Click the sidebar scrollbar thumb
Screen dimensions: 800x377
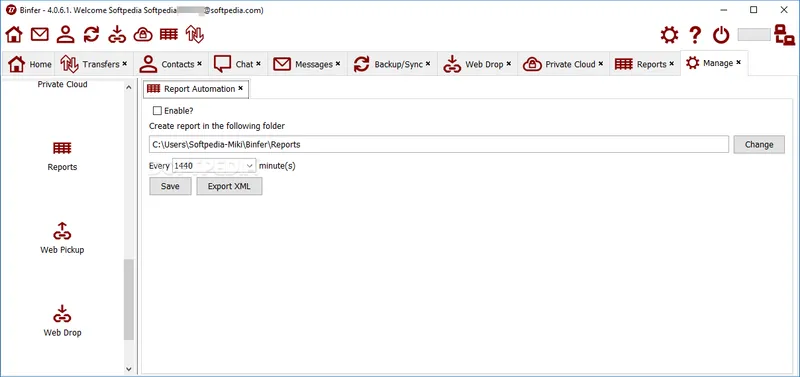point(129,299)
